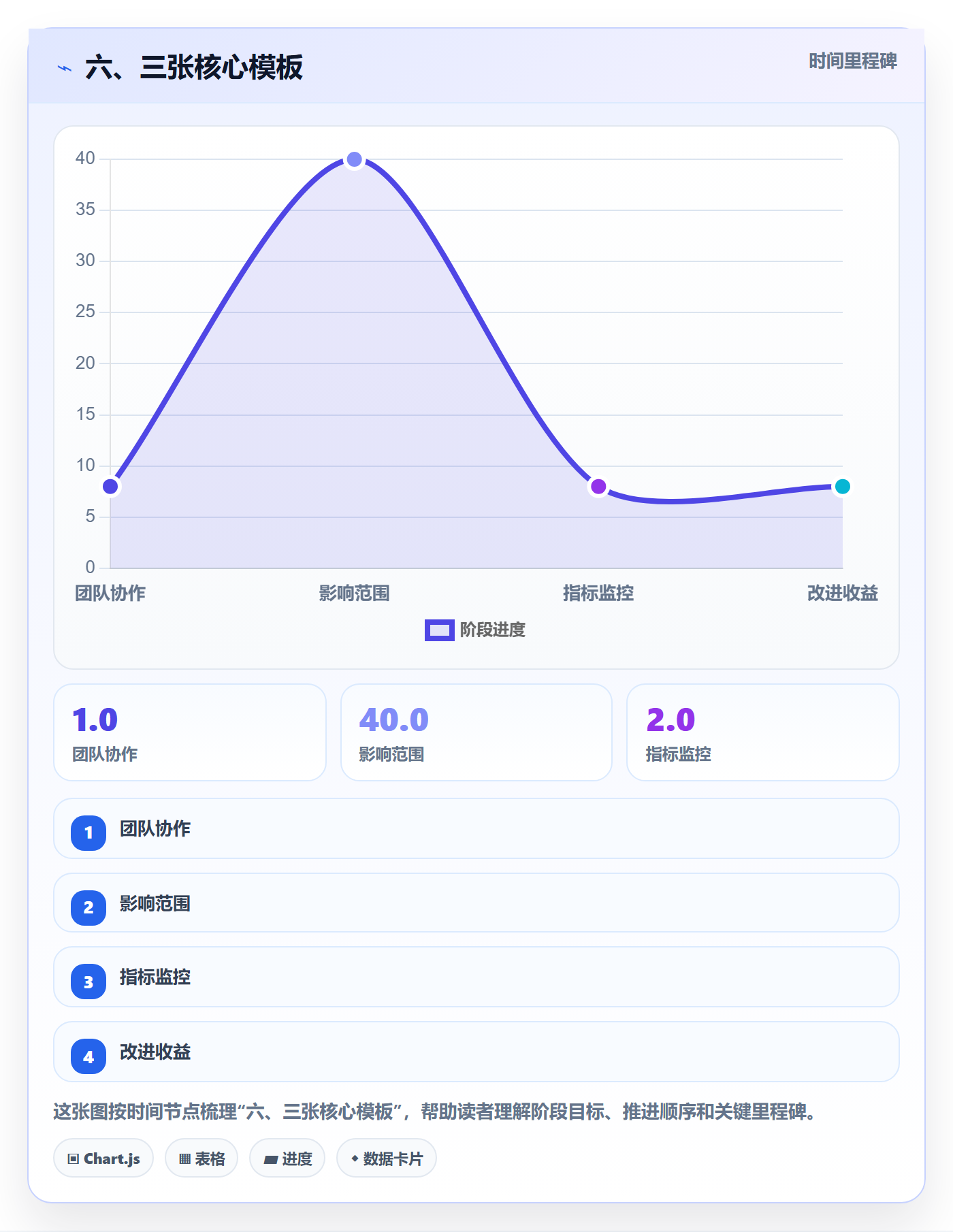Click the y-axis value 25
This screenshot has height=1232, width=953.
pyautogui.click(x=85, y=312)
